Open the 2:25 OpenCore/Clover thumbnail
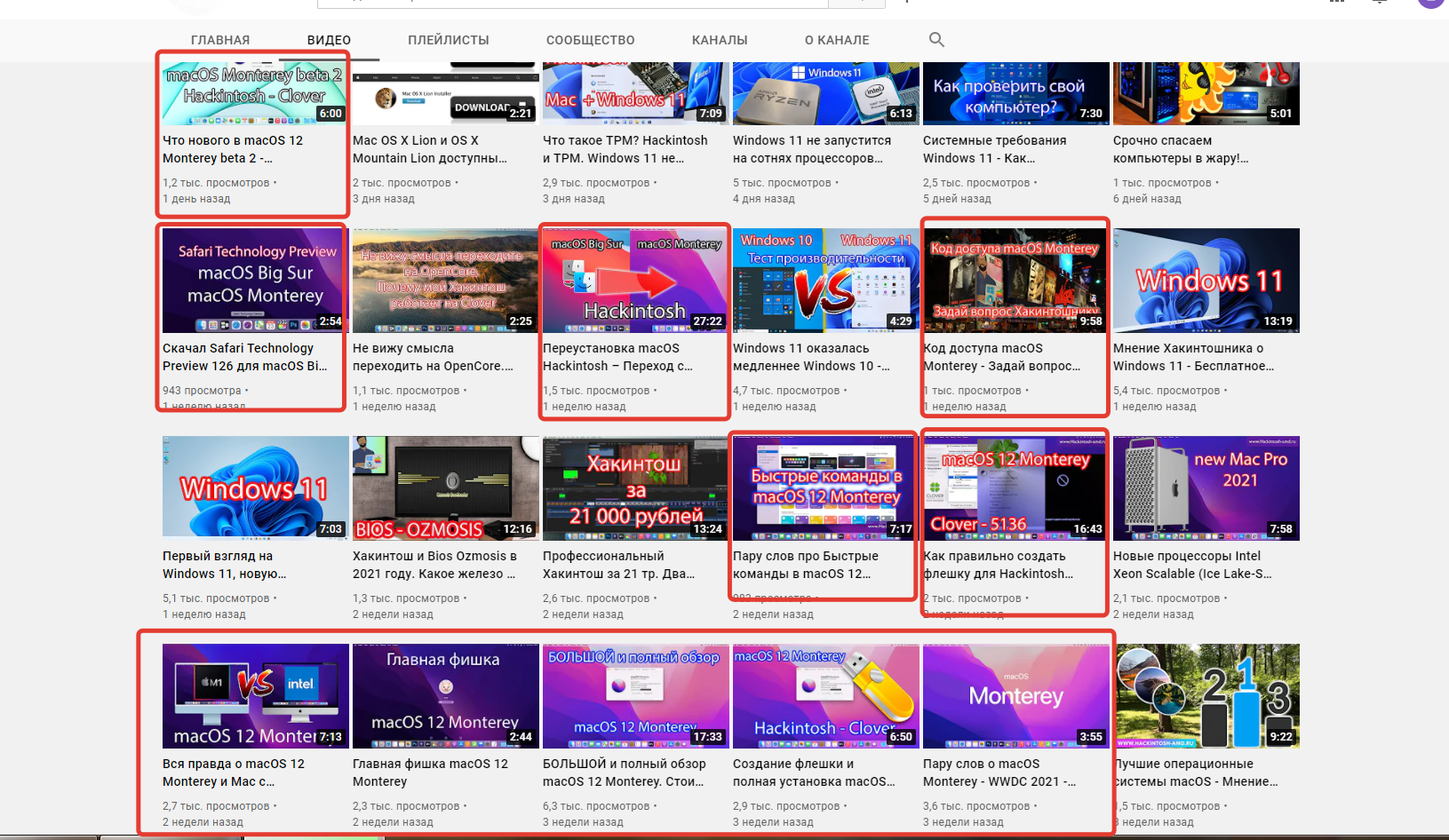 tap(446, 281)
